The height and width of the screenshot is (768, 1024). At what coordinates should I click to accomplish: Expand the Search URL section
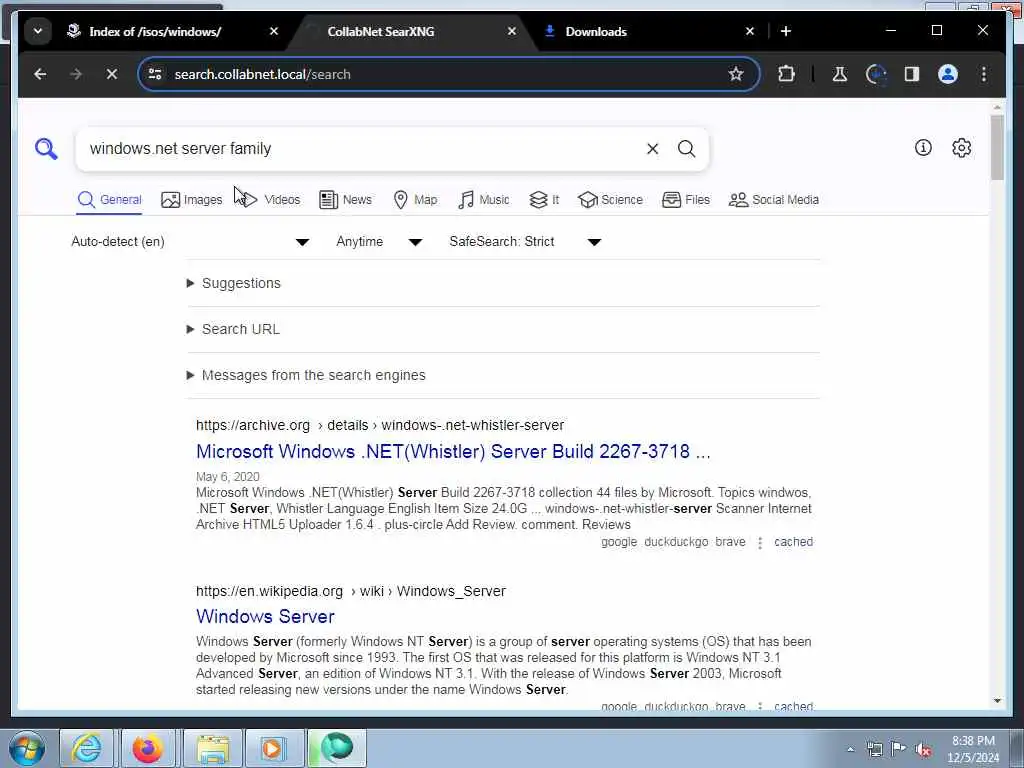(234, 329)
